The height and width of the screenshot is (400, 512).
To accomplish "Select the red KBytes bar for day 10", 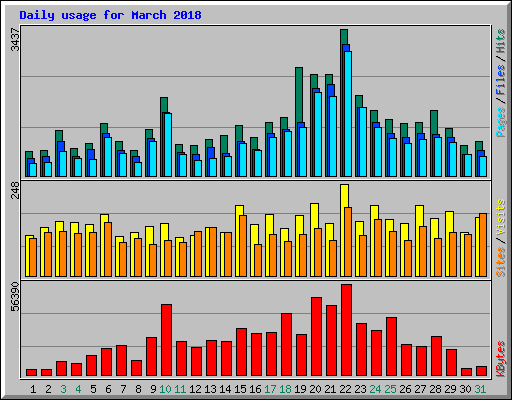I will (x=166, y=340).
